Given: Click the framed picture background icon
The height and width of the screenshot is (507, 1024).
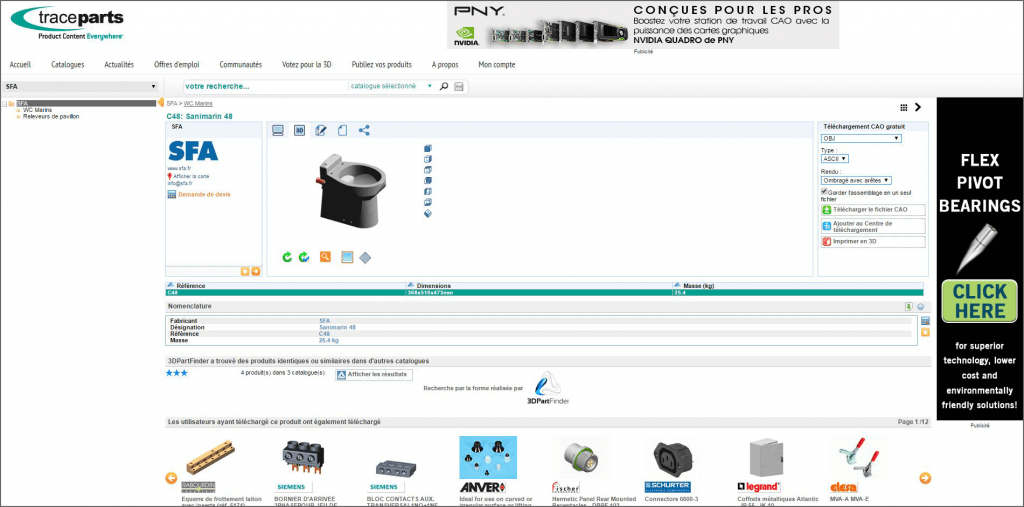Looking at the screenshot, I should 347,257.
